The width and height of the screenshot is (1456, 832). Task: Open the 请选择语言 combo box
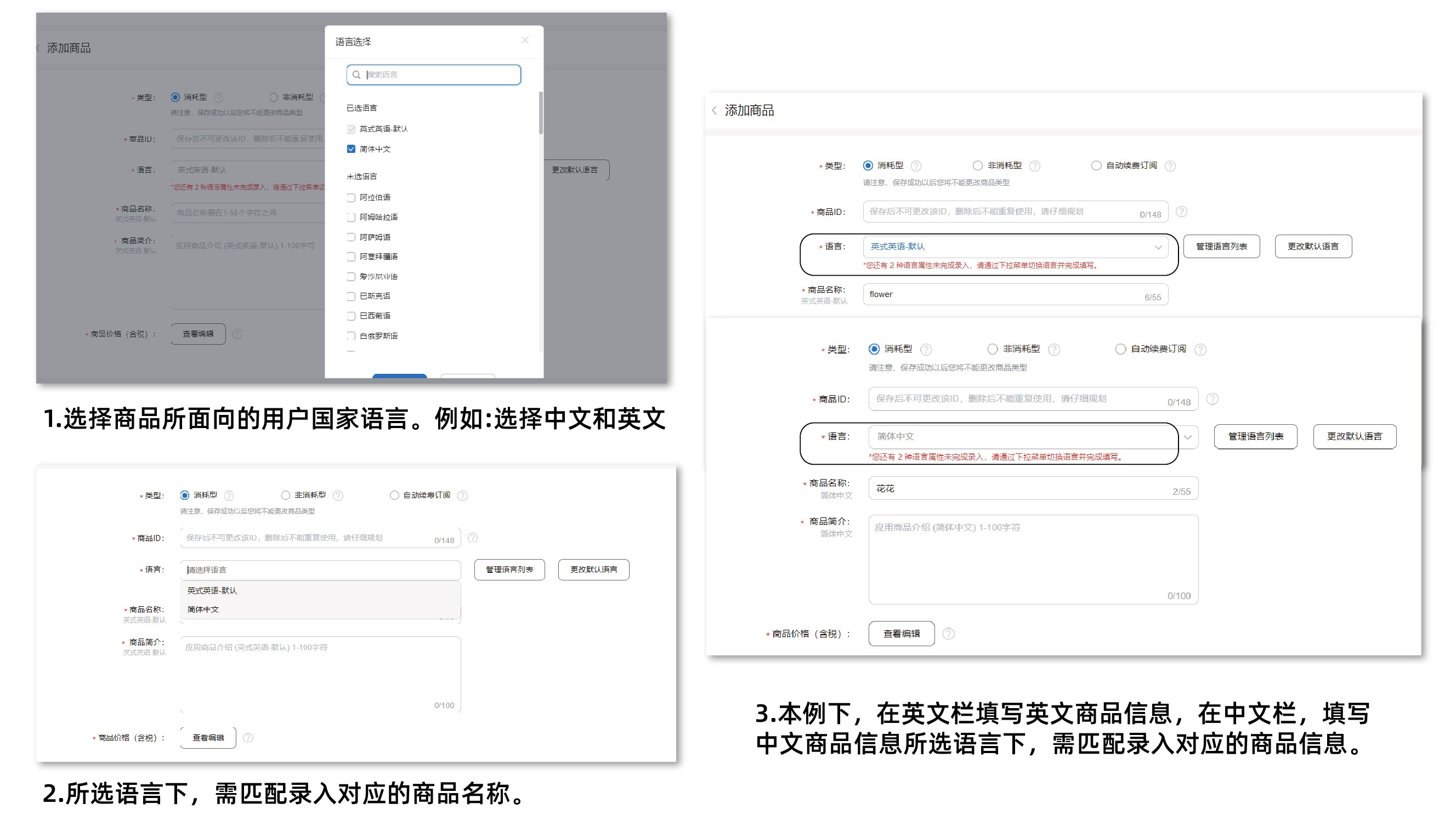(x=320, y=569)
